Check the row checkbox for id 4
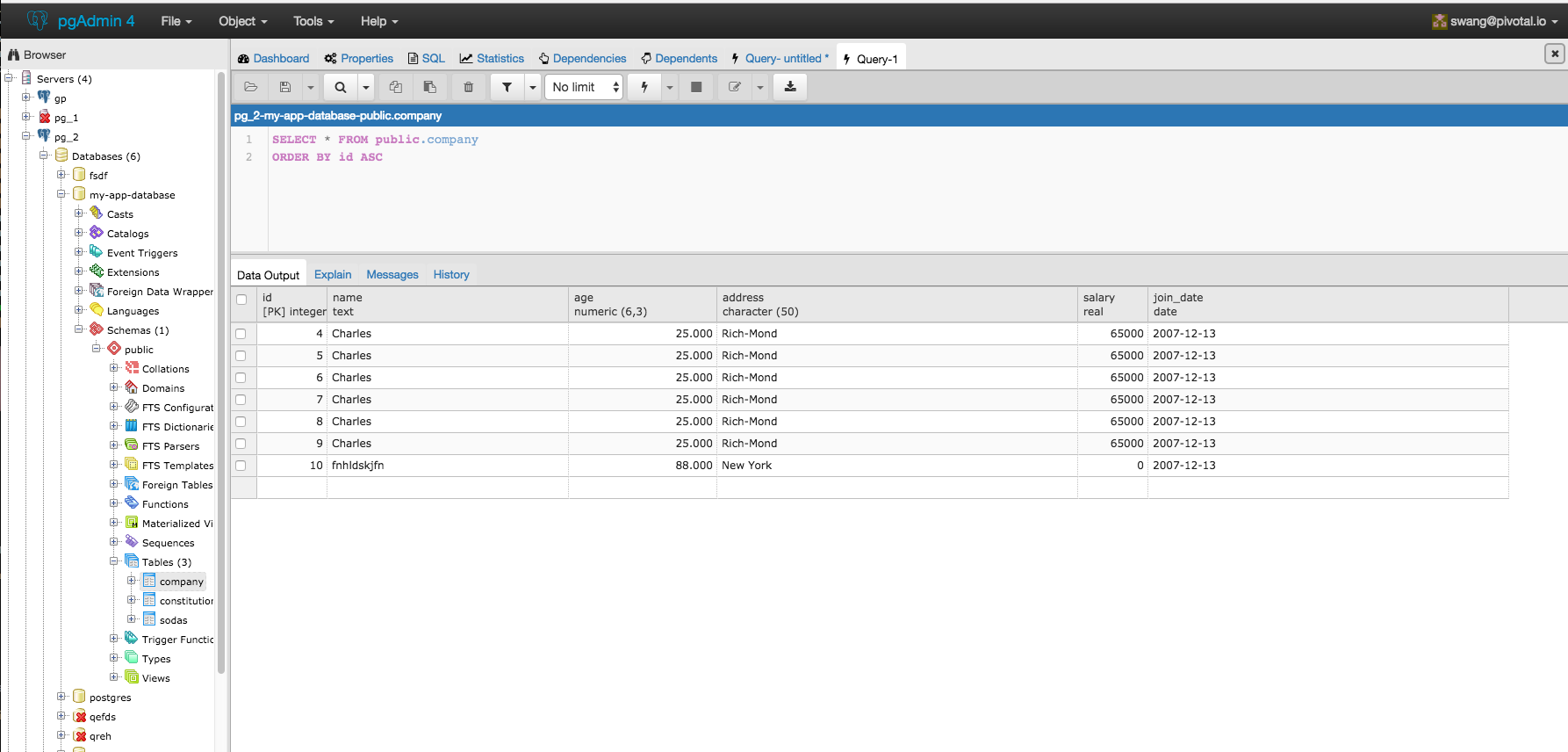Screen dimensions: 1568x752 [x=241, y=334]
